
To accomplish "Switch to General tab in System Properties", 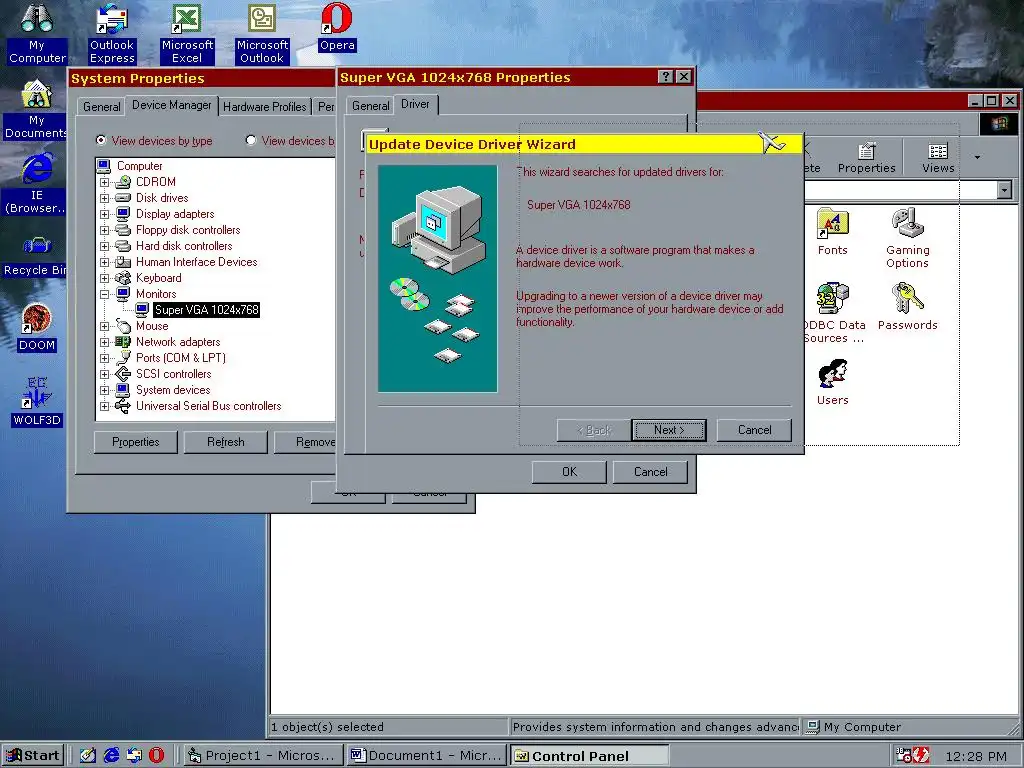I will click(101, 106).
